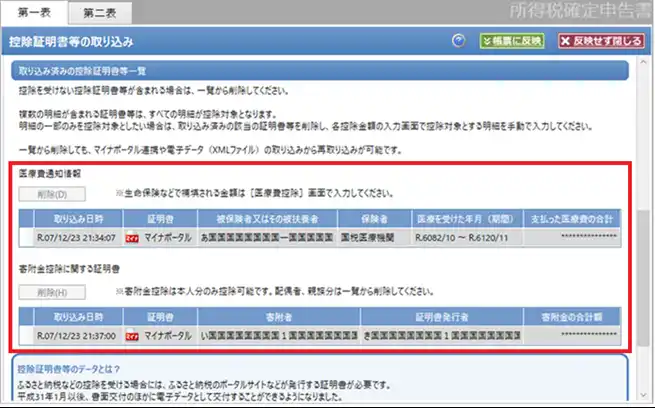Click 削除(H) button for donation certificates
This screenshot has width=655, height=408.
(47, 291)
